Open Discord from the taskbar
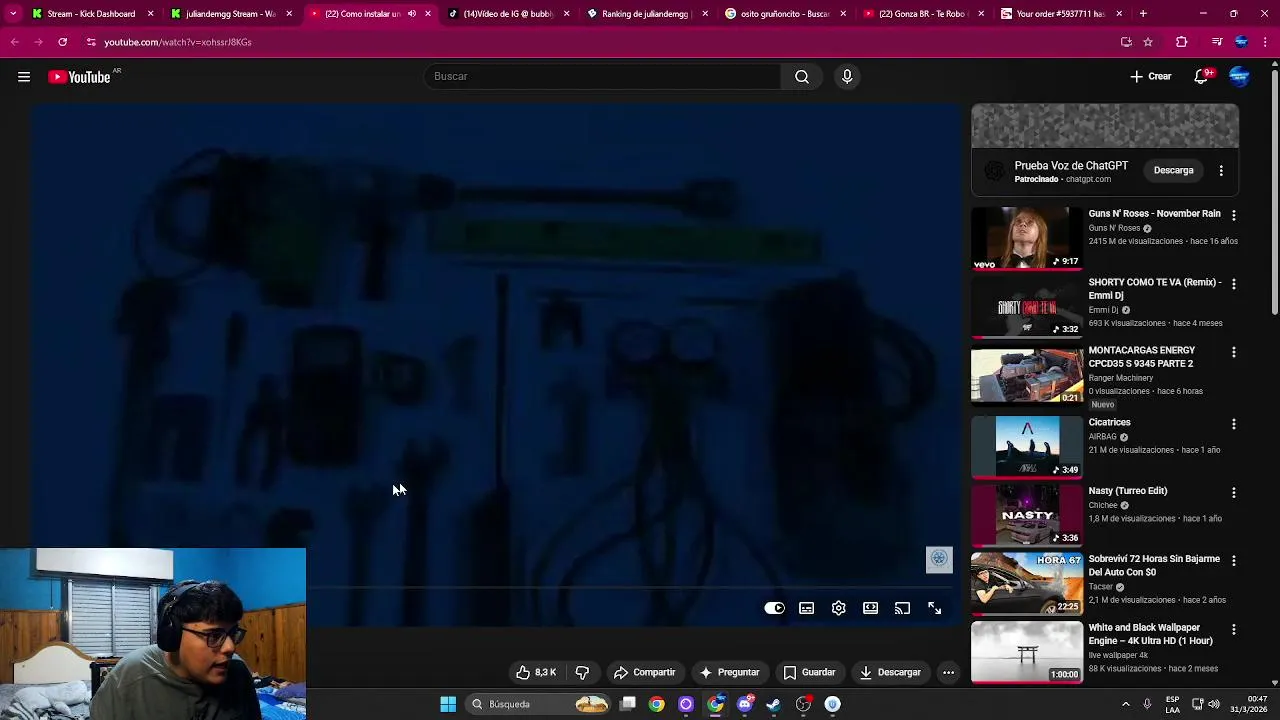The width and height of the screenshot is (1280, 720). coord(745,705)
